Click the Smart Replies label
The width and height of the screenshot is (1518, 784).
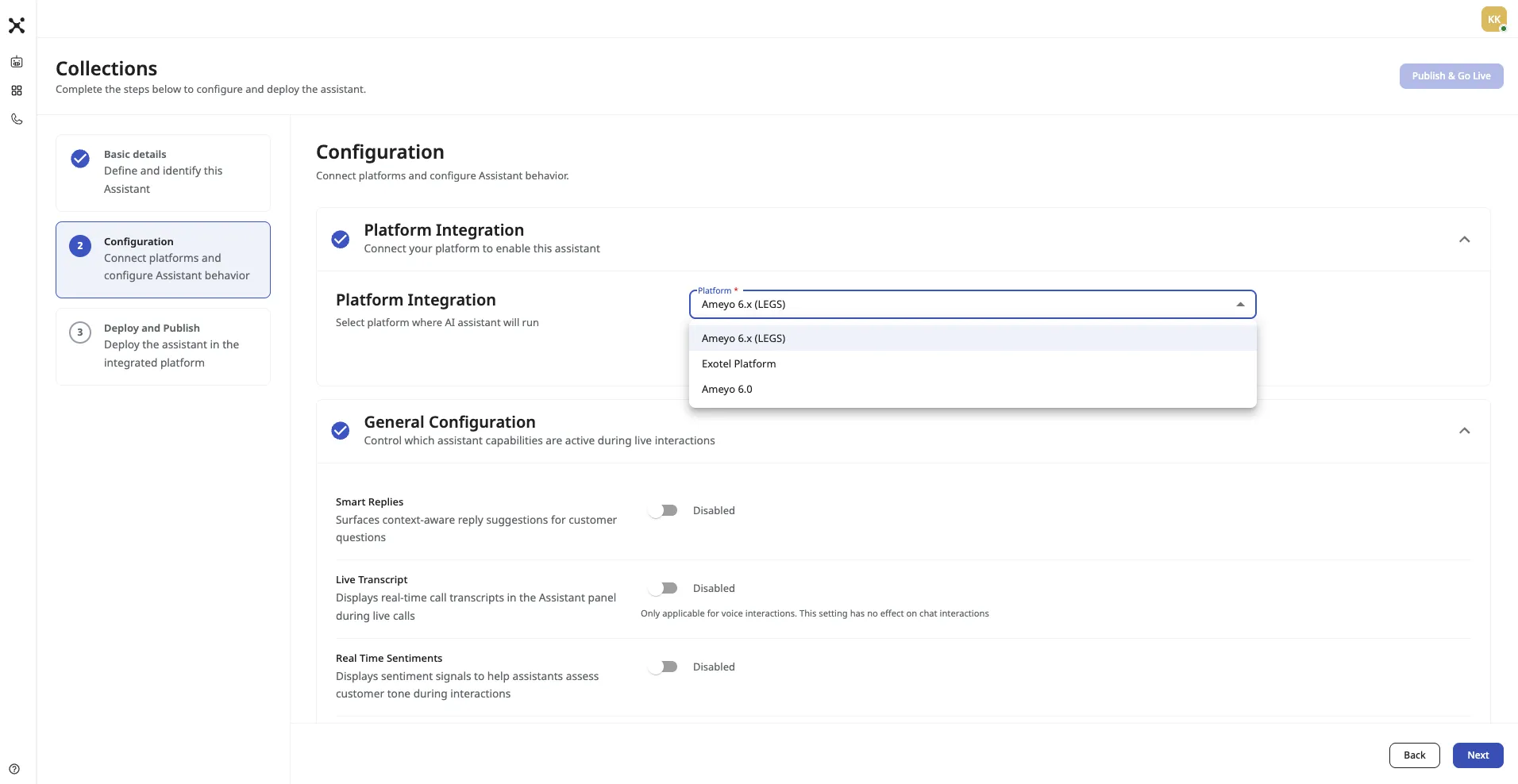point(369,502)
